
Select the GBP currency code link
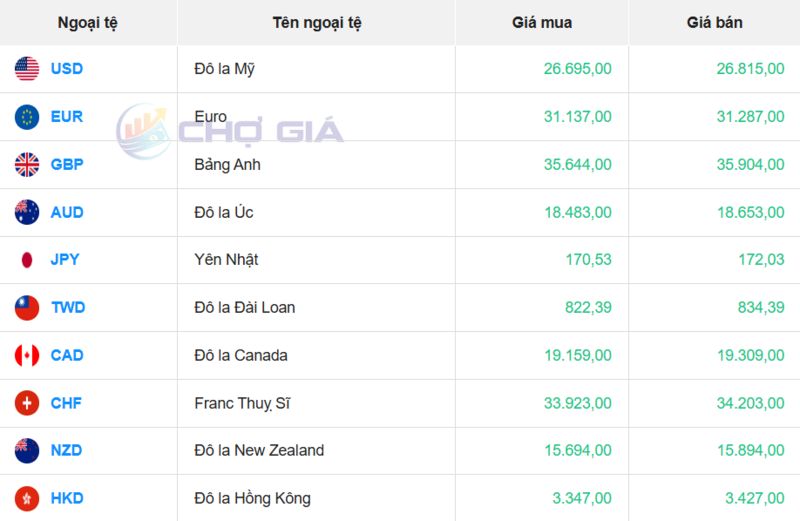(67, 164)
